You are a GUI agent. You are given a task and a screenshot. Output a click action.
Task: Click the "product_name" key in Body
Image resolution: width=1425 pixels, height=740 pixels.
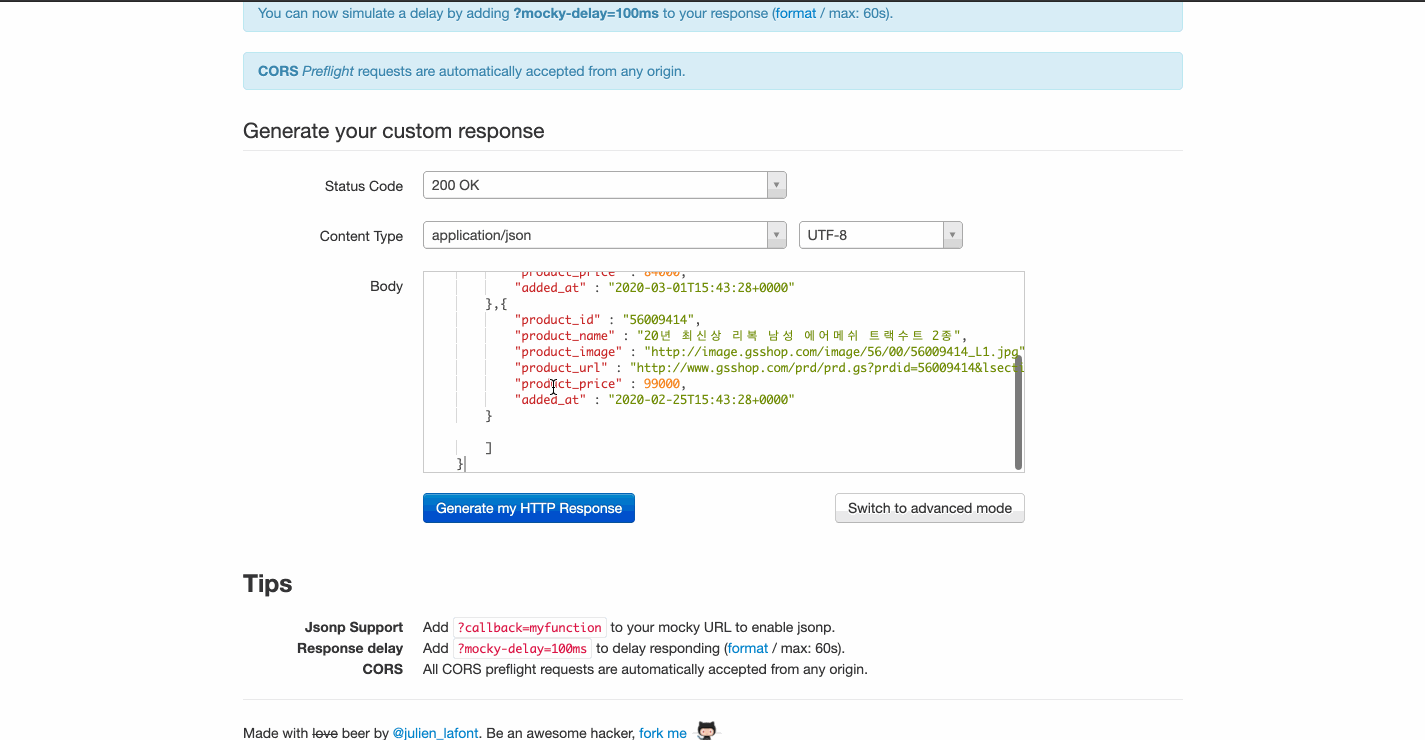click(565, 336)
